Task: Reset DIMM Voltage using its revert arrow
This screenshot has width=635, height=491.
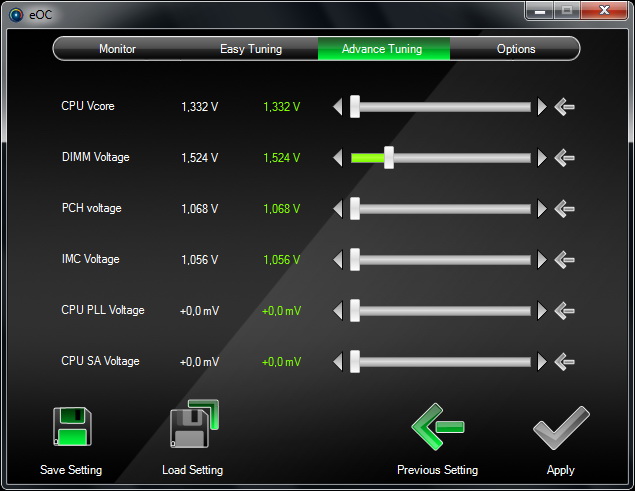Action: [565, 158]
